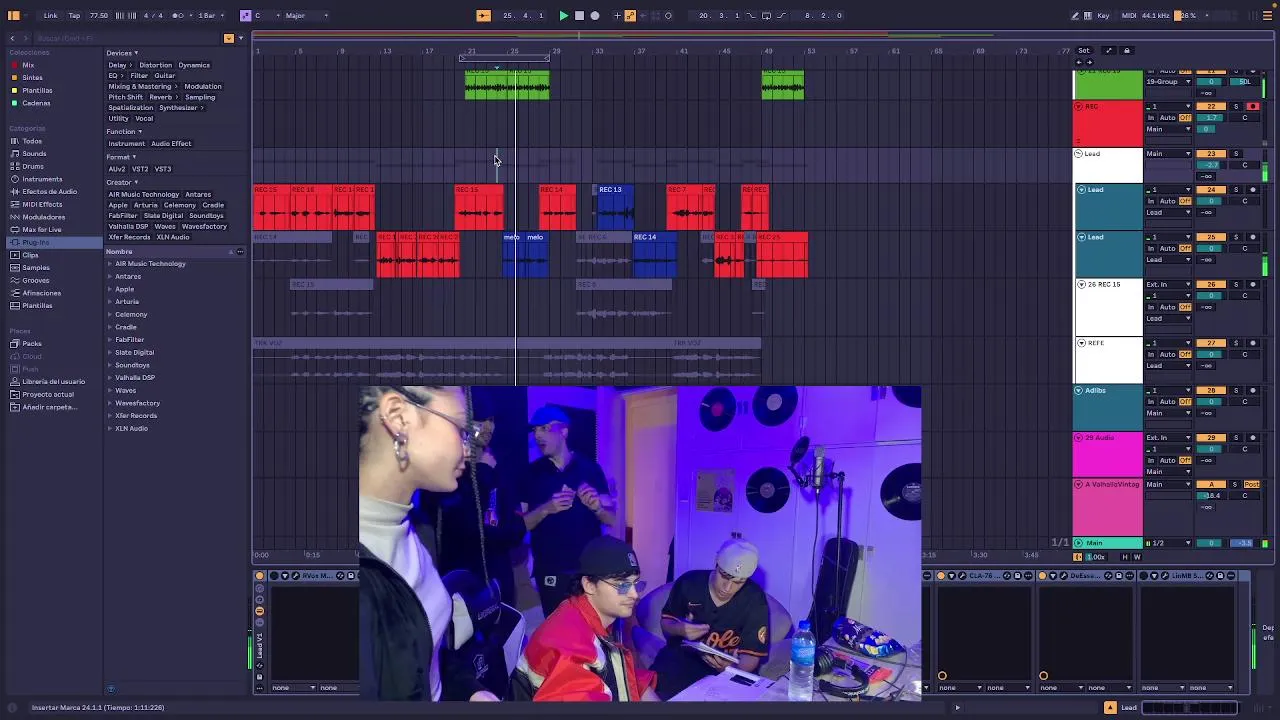Click the Key map mode button
The width and height of the screenshot is (1280, 720).
click(x=1103, y=15)
